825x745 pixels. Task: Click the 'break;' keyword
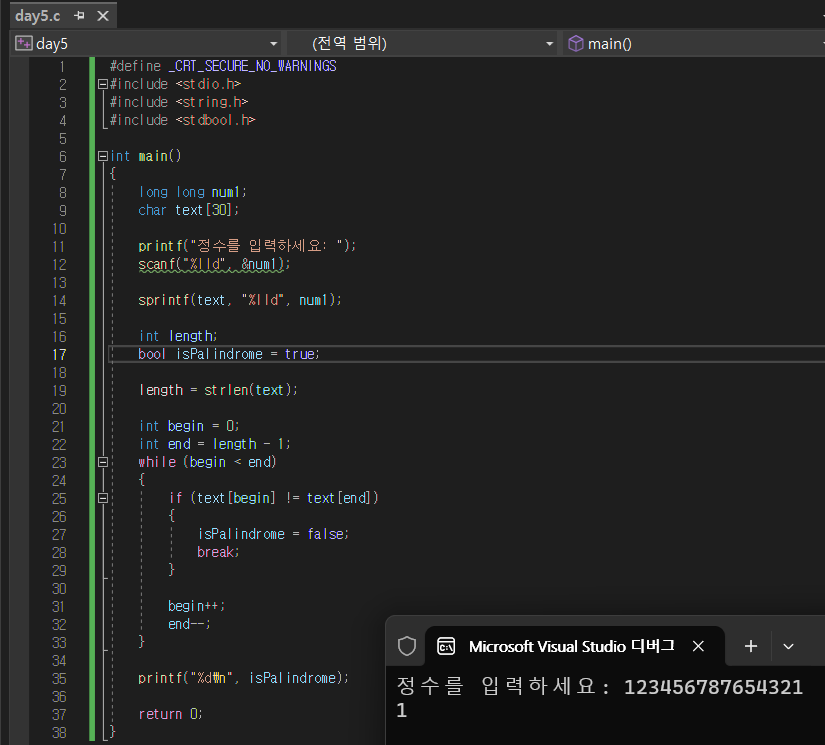pyautogui.click(x=218, y=552)
